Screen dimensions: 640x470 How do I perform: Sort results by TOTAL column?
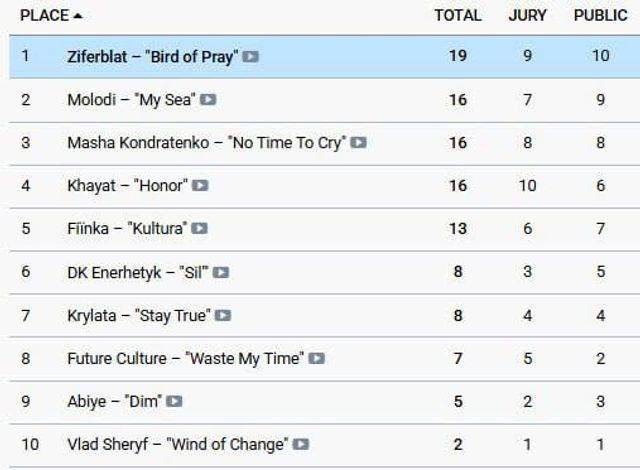457,15
